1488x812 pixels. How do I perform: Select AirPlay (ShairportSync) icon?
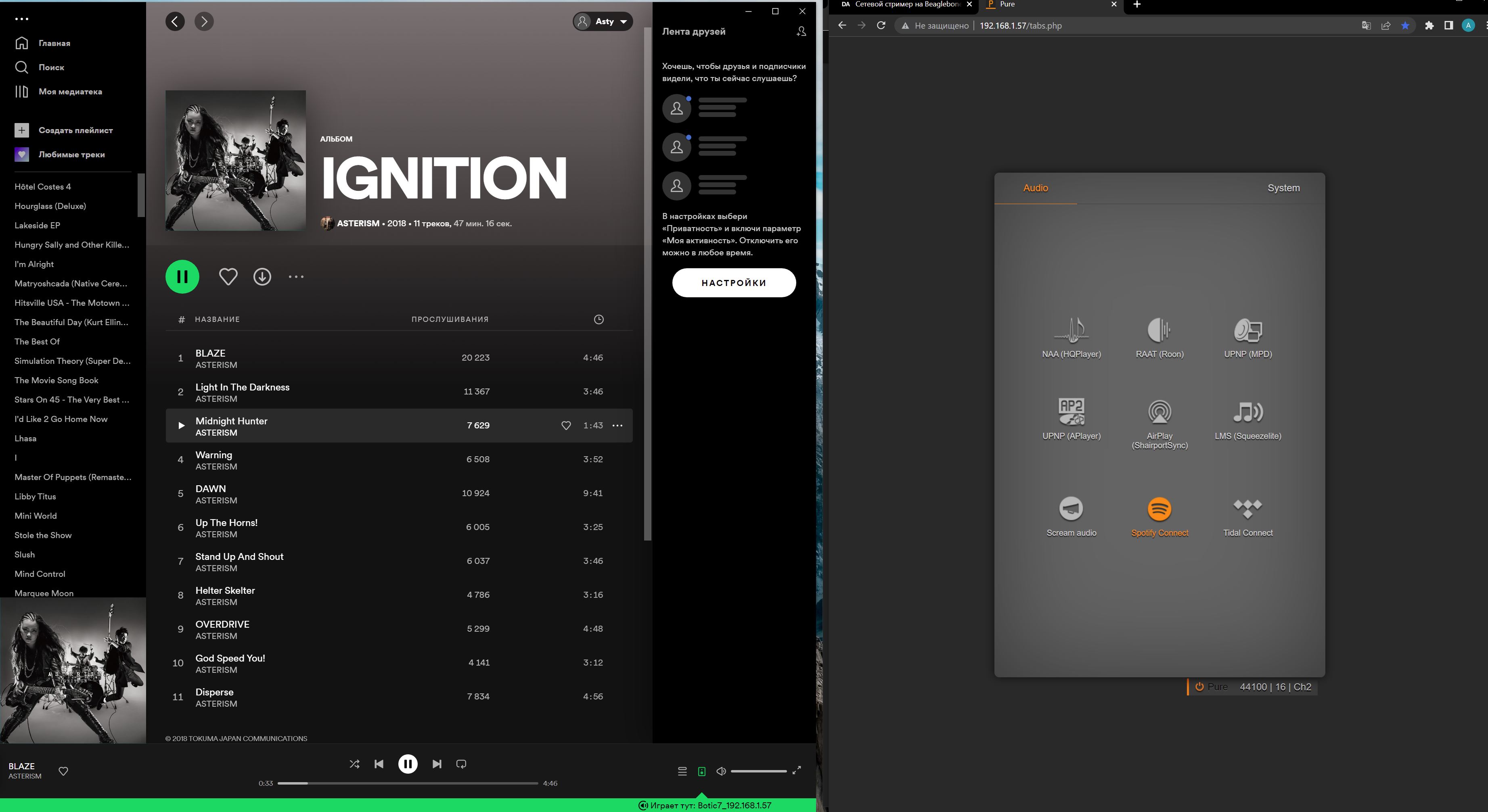[1159, 412]
